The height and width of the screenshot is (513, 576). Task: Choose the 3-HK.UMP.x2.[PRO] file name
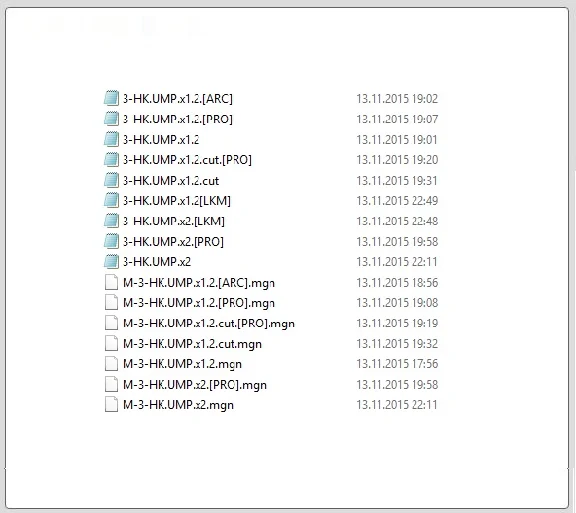point(173,241)
